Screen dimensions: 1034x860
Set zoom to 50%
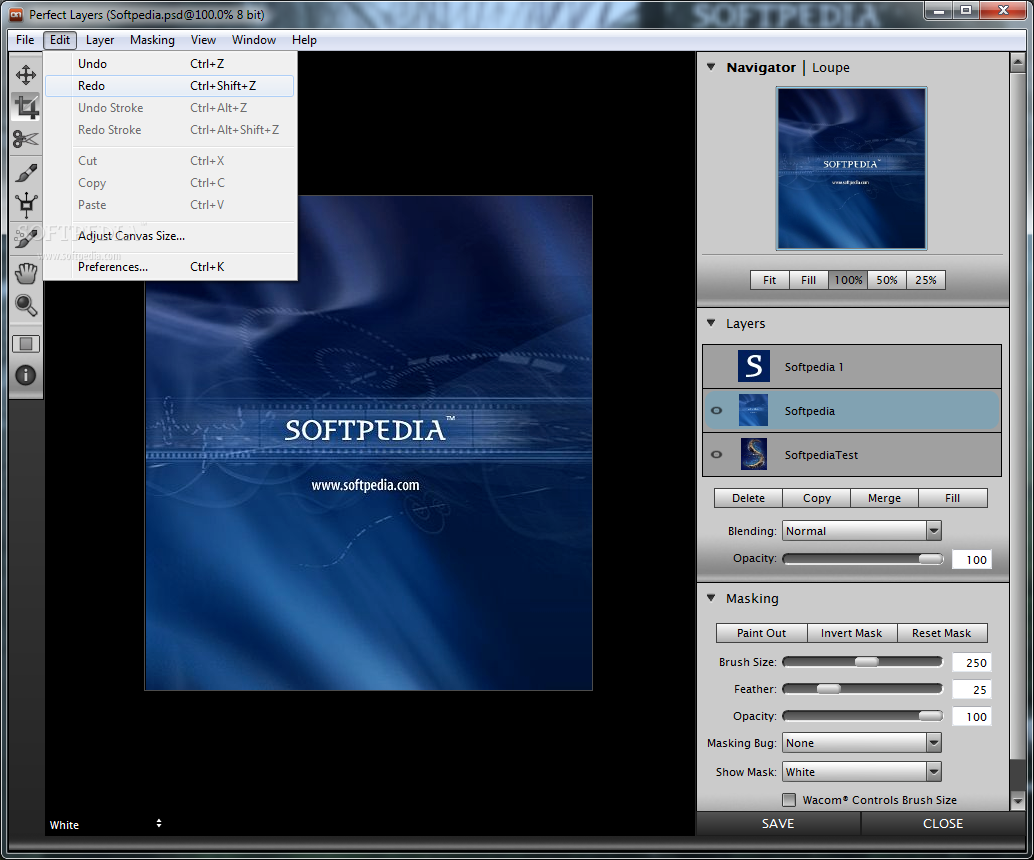click(x=887, y=280)
